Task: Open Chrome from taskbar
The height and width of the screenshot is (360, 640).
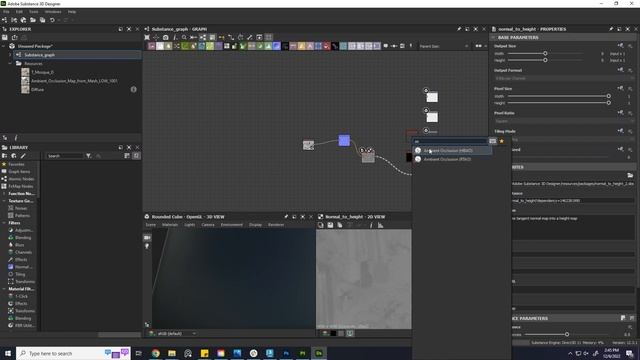Action: point(156,353)
